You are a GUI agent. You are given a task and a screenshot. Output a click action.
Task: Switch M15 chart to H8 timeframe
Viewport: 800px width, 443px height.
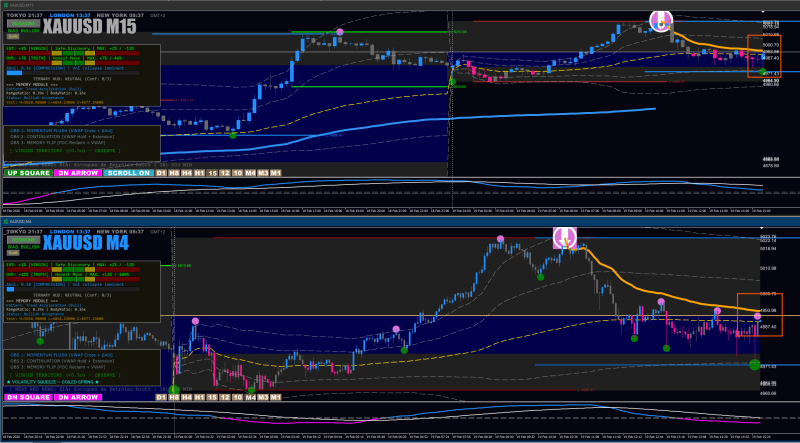tap(174, 173)
